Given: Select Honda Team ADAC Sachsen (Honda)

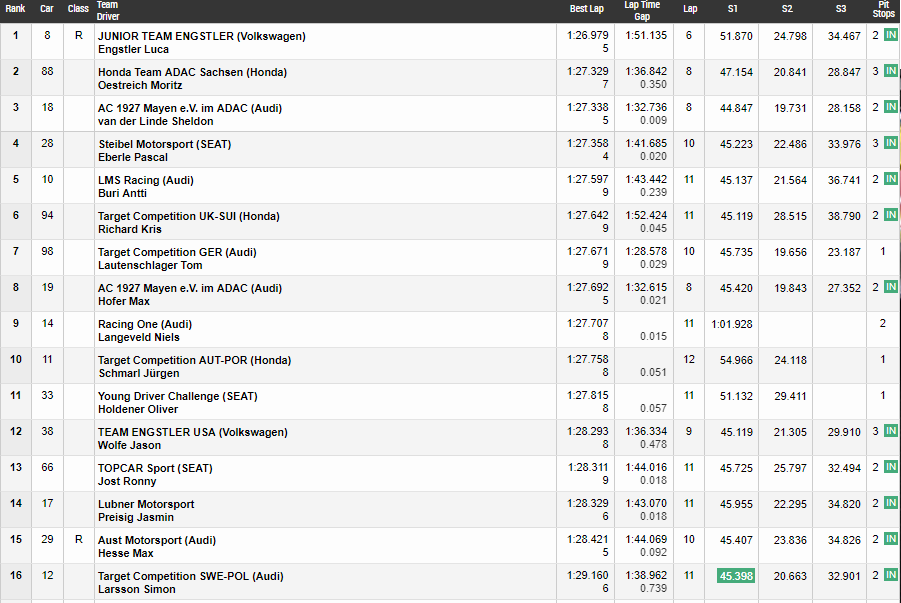Looking at the screenshot, I should (x=192, y=72).
